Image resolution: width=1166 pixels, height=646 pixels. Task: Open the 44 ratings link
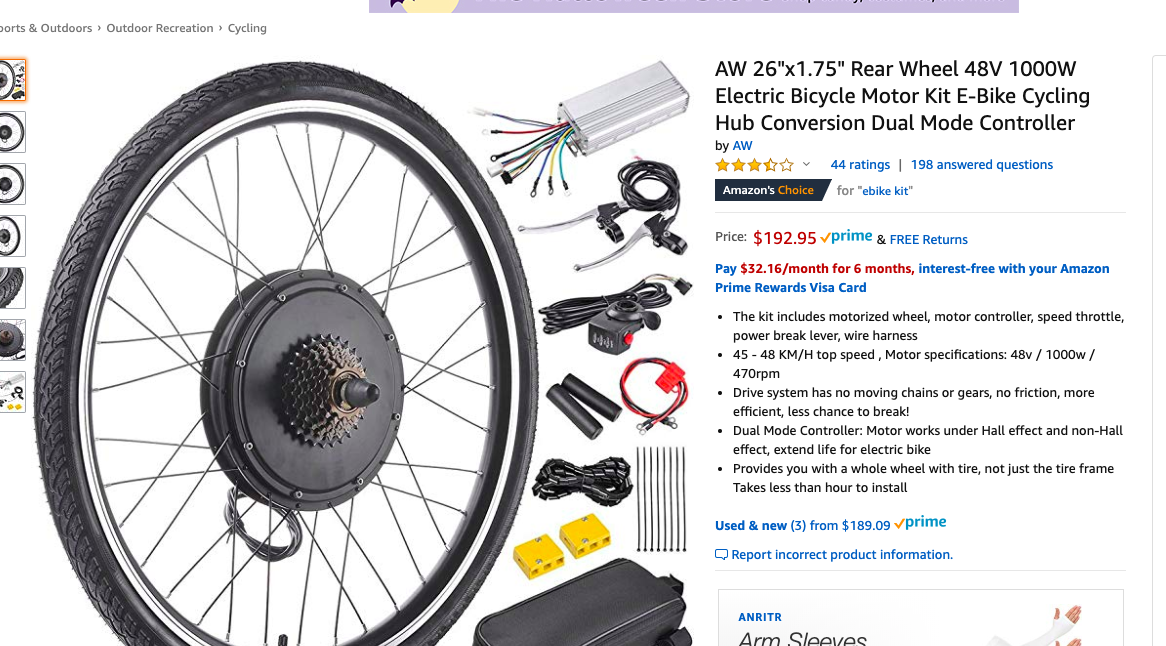click(859, 164)
